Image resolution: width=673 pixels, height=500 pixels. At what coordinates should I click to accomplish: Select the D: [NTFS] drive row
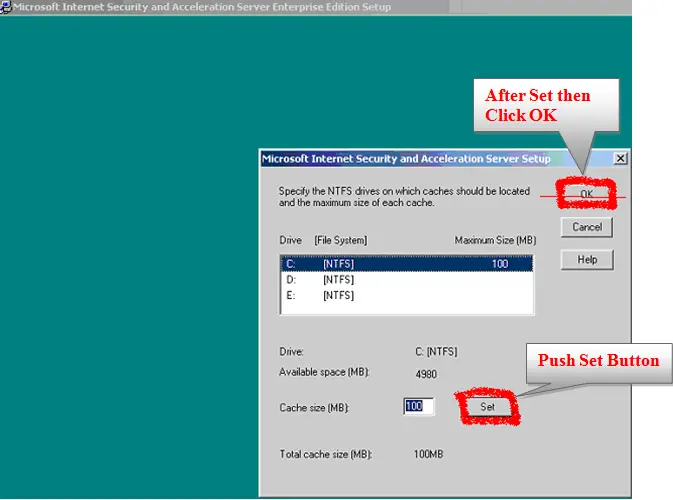(x=406, y=280)
